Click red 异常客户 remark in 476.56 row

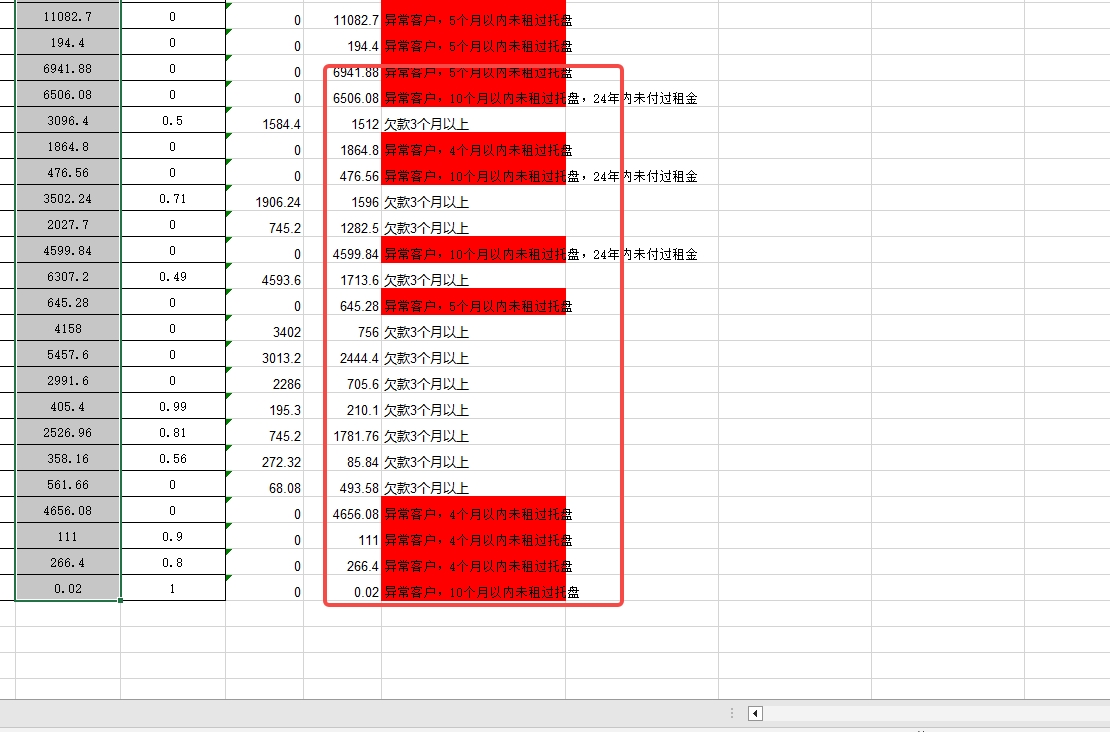[474, 173]
